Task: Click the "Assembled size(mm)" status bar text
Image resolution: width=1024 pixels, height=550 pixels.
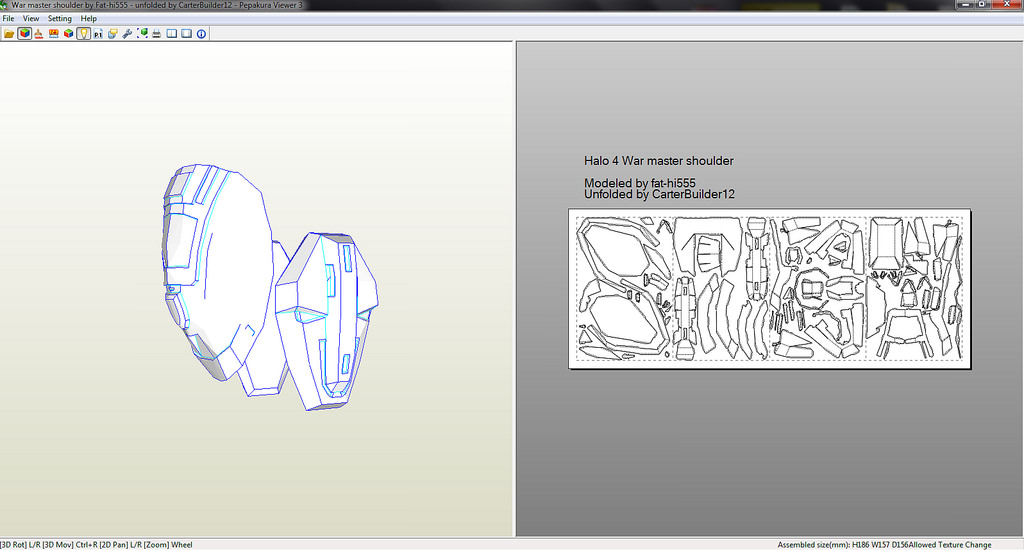Action: pos(814,545)
